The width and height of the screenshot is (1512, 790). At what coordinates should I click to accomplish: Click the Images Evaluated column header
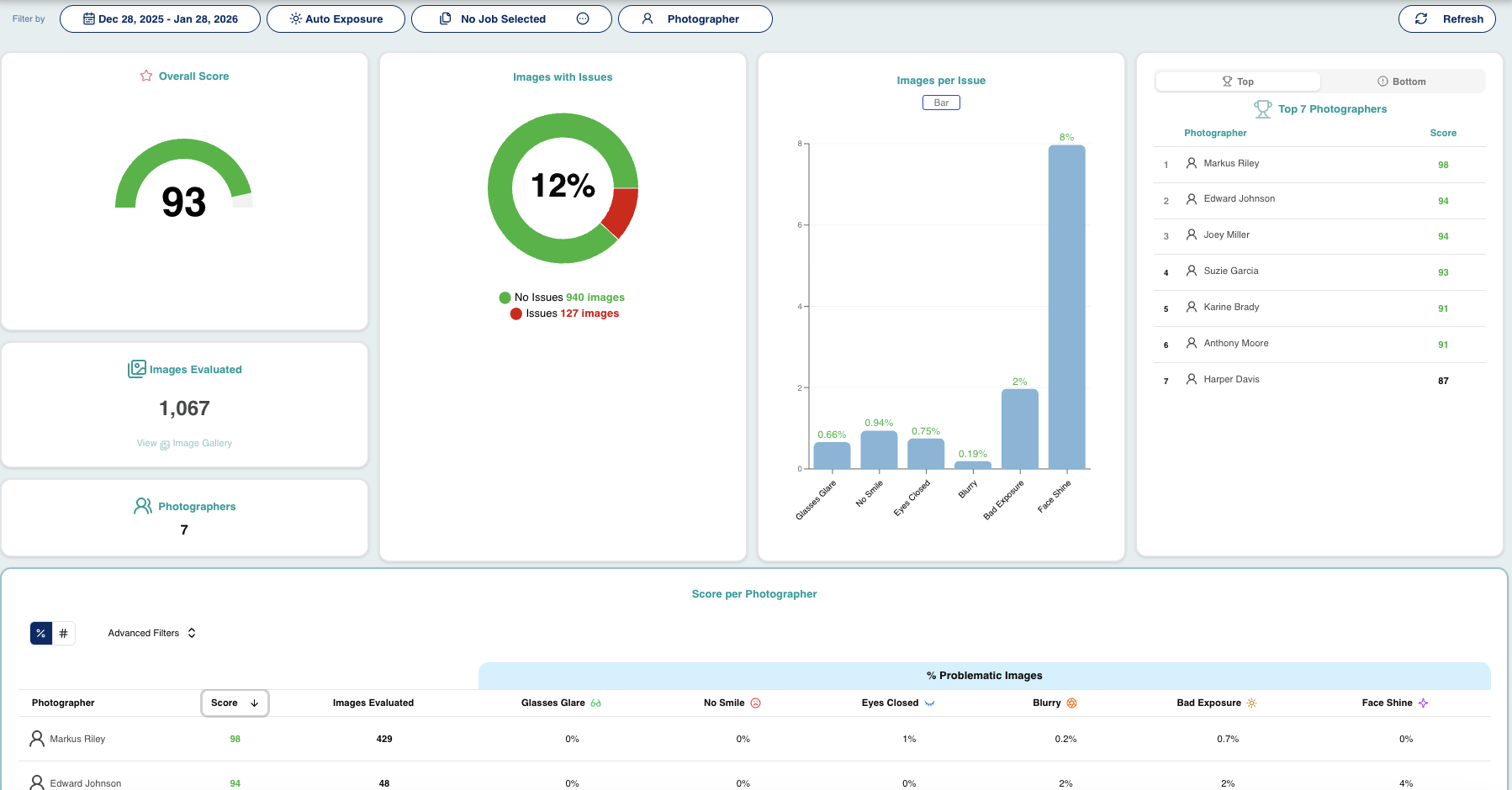(373, 703)
